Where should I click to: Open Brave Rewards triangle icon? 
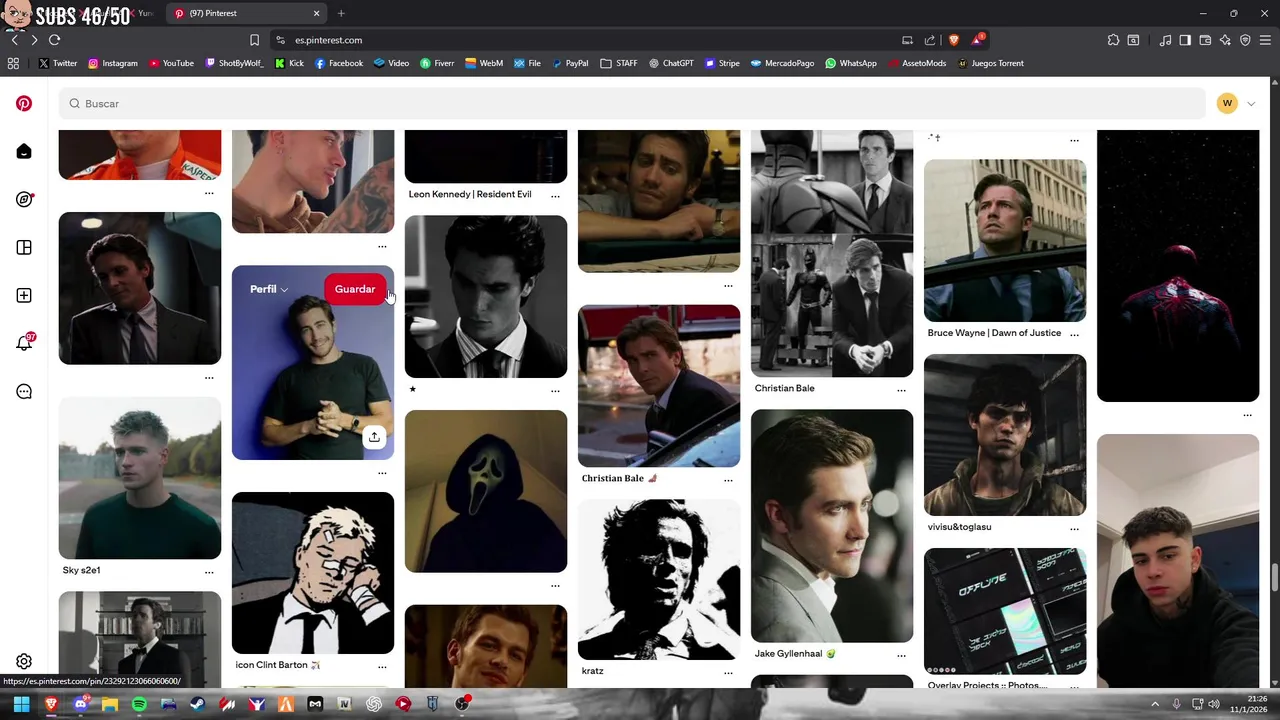pos(977,40)
